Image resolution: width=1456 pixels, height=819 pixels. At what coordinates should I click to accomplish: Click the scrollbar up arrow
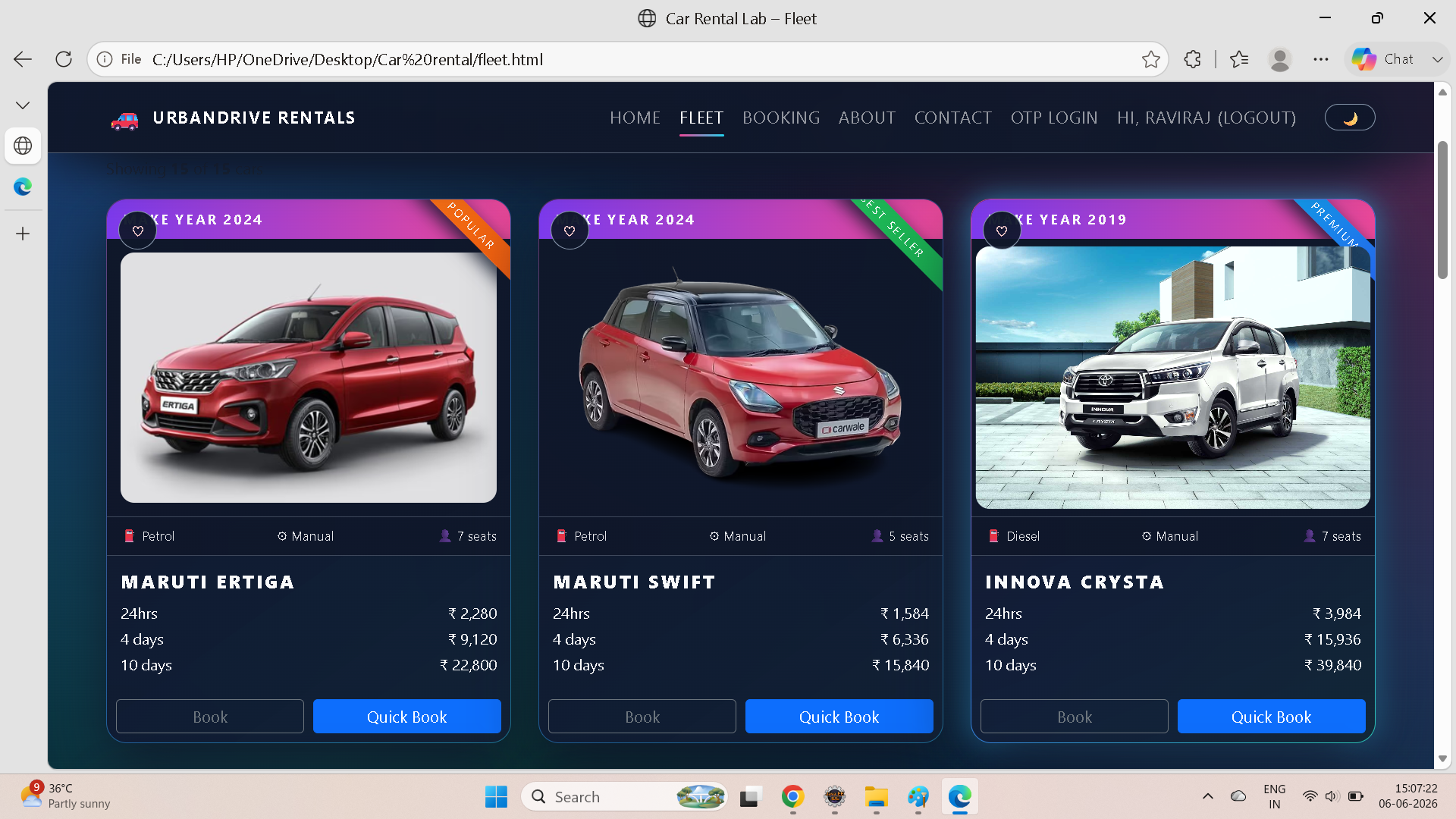click(1442, 92)
